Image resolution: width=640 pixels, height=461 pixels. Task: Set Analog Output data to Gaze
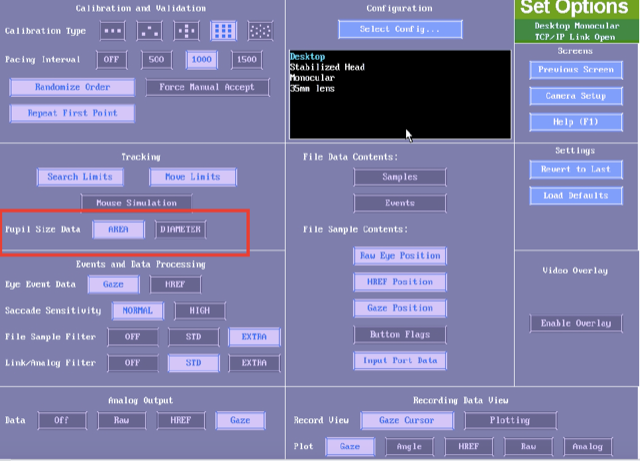(240, 421)
